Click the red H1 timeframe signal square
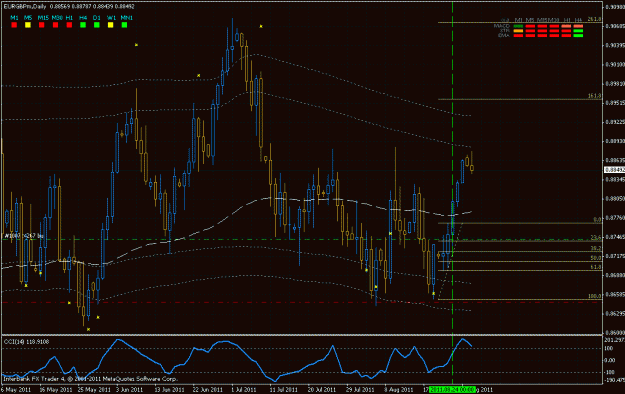Image resolution: width=625 pixels, height=394 pixels. (x=69, y=25)
